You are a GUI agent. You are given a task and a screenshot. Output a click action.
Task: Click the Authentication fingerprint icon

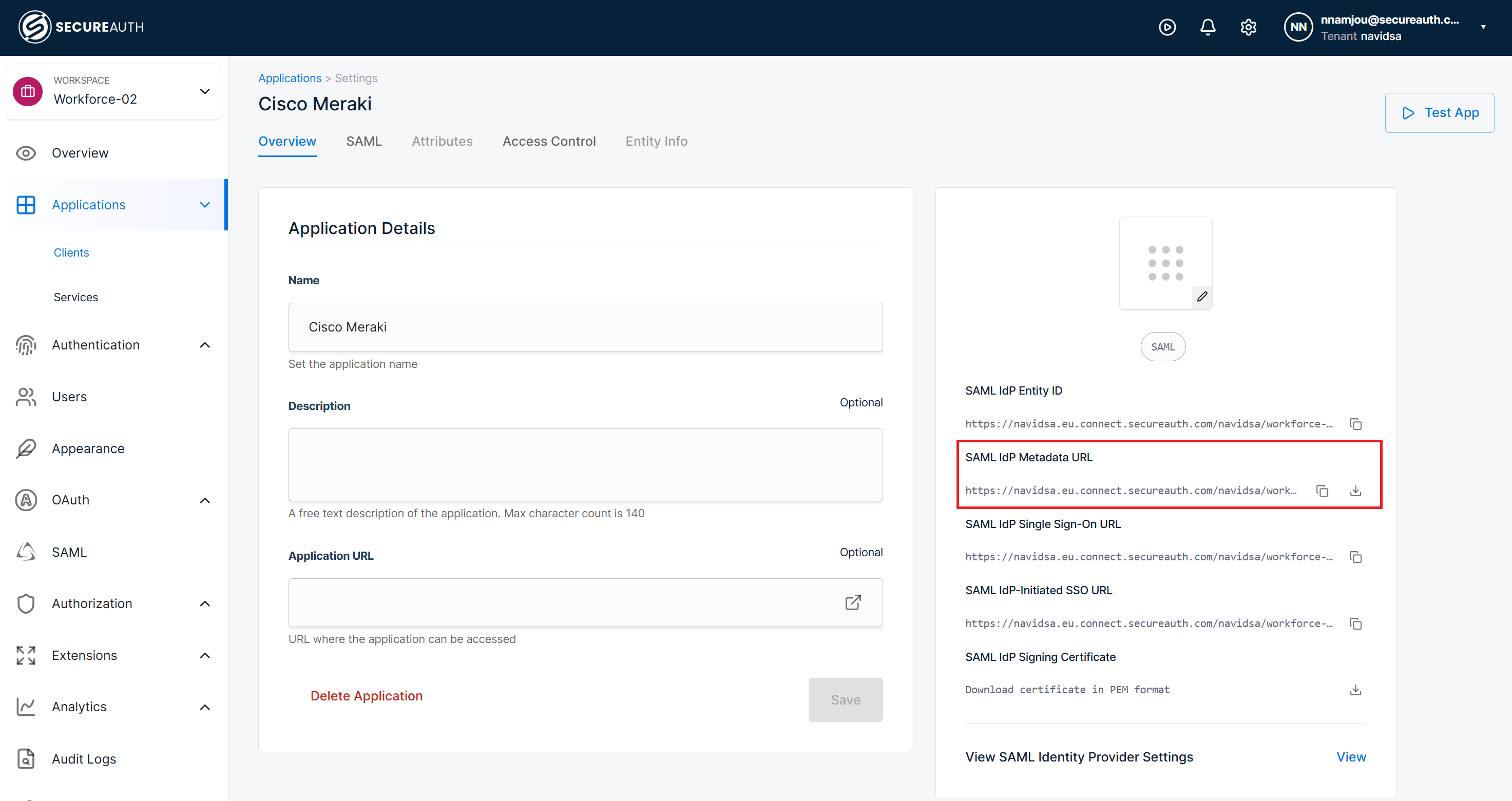(26, 345)
